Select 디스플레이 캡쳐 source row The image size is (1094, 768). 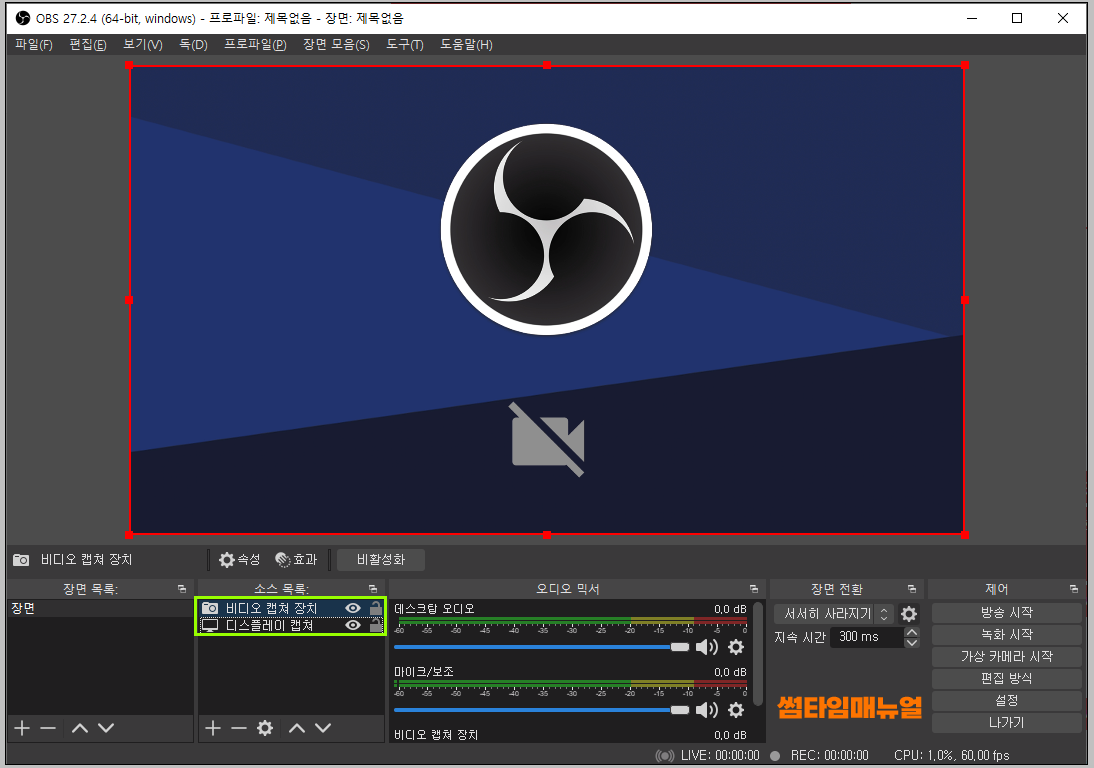point(291,626)
